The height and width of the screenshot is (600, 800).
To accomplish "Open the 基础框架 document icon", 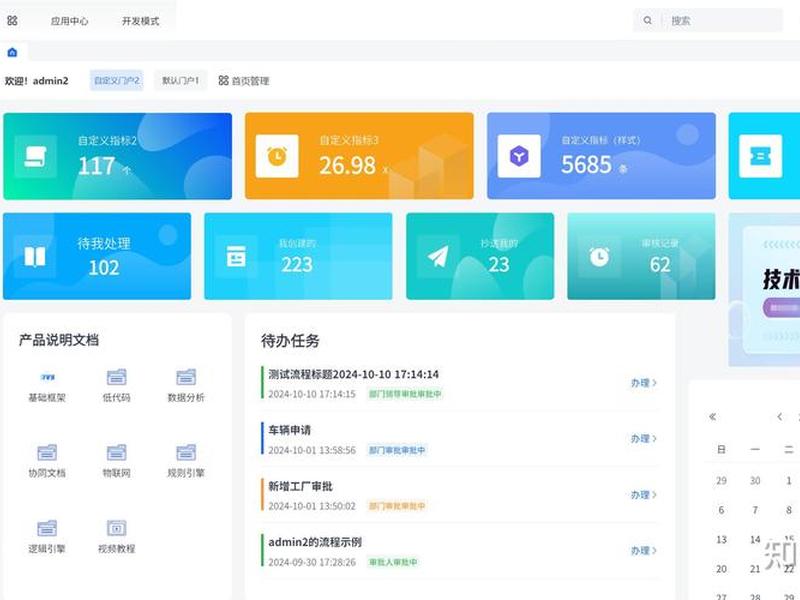I will point(47,377).
